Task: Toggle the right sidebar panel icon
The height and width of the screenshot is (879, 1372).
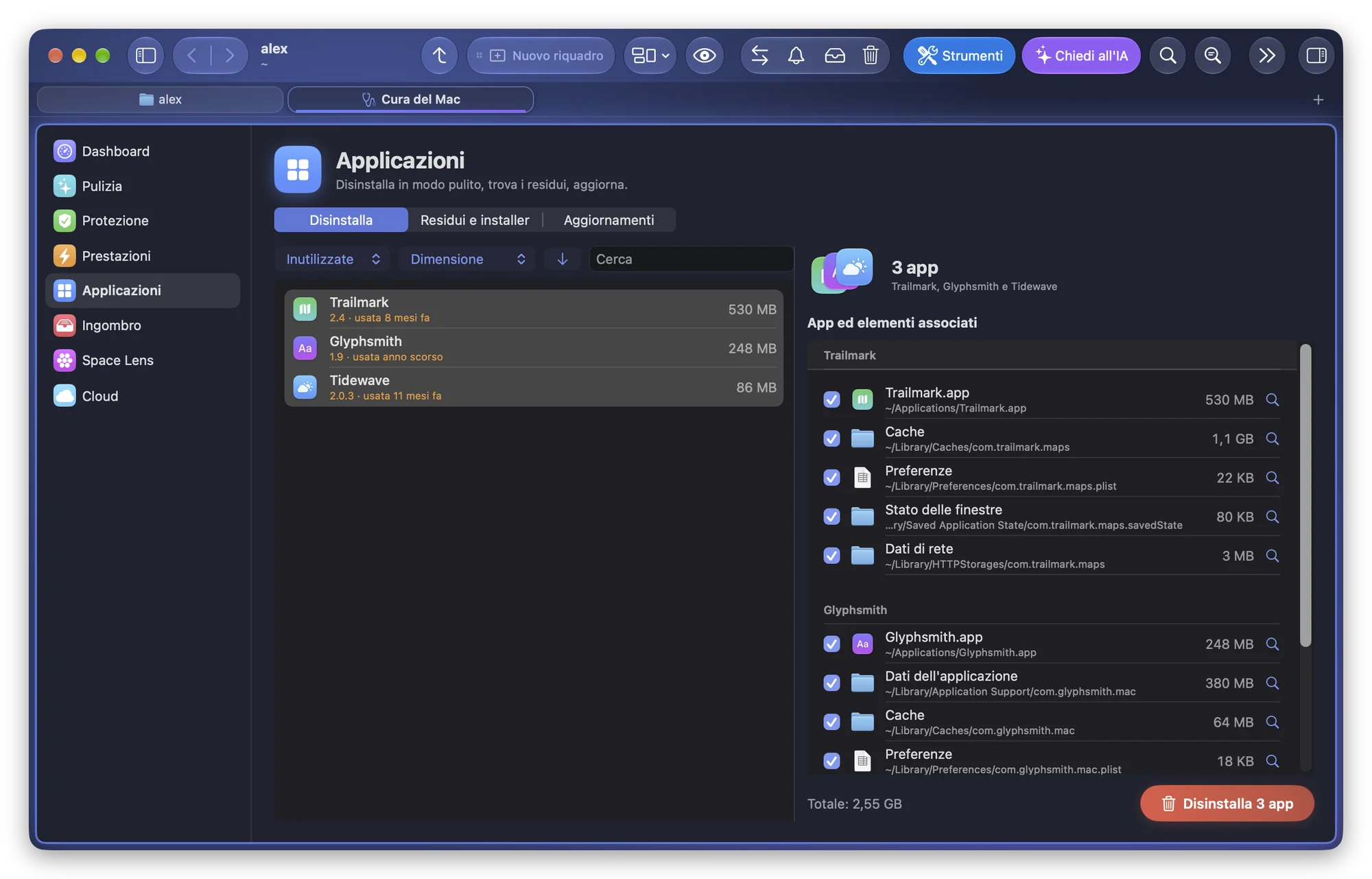Action: (1316, 56)
